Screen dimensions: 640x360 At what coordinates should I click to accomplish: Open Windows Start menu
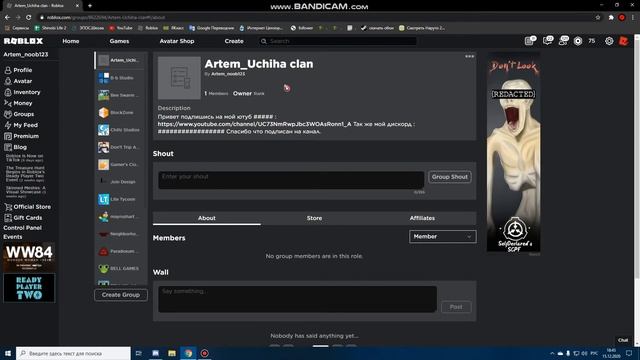coord(8,353)
